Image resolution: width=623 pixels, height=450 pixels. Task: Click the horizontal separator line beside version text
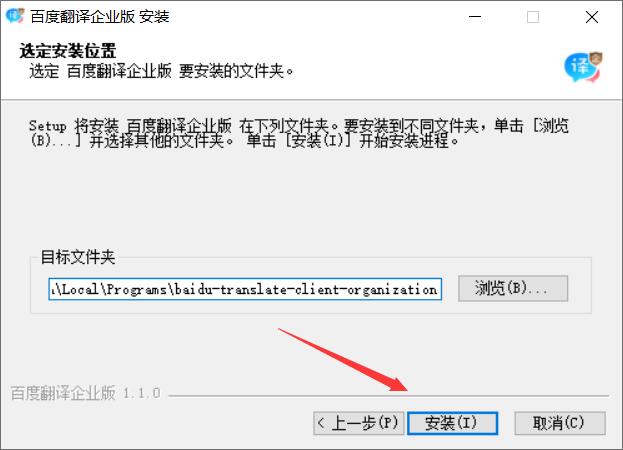[389, 396]
